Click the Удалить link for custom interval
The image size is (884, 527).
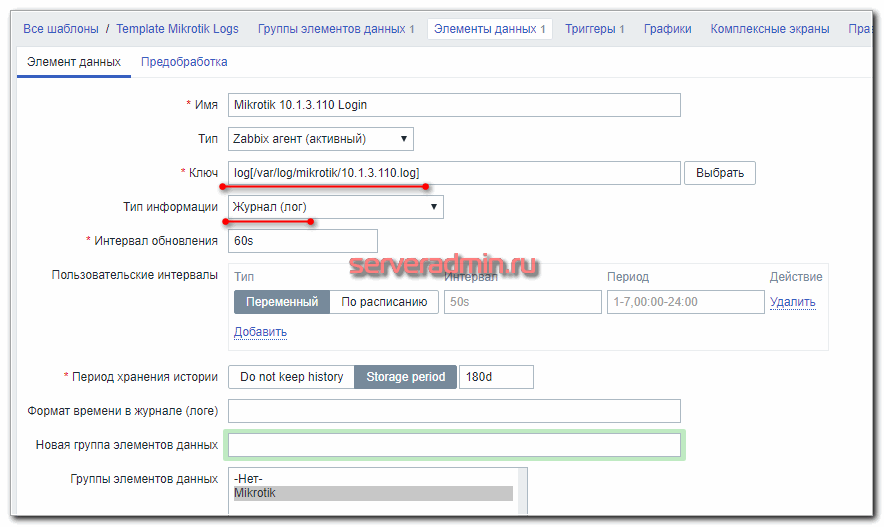point(792,302)
